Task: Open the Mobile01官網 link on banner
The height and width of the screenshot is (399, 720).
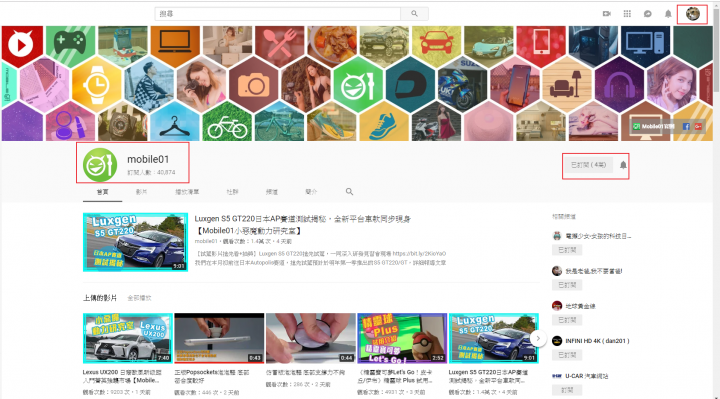Action: (x=654, y=126)
